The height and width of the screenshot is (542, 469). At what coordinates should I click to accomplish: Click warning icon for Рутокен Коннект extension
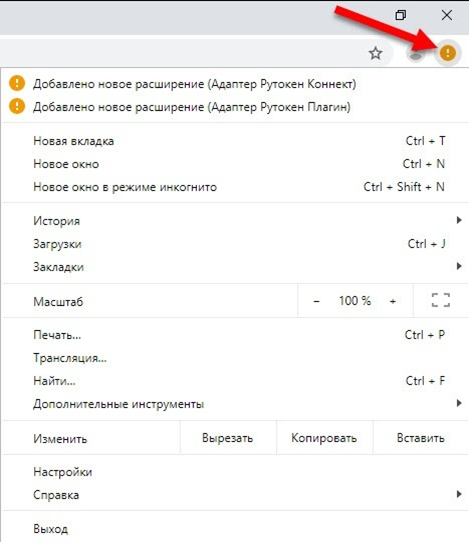pos(17,83)
